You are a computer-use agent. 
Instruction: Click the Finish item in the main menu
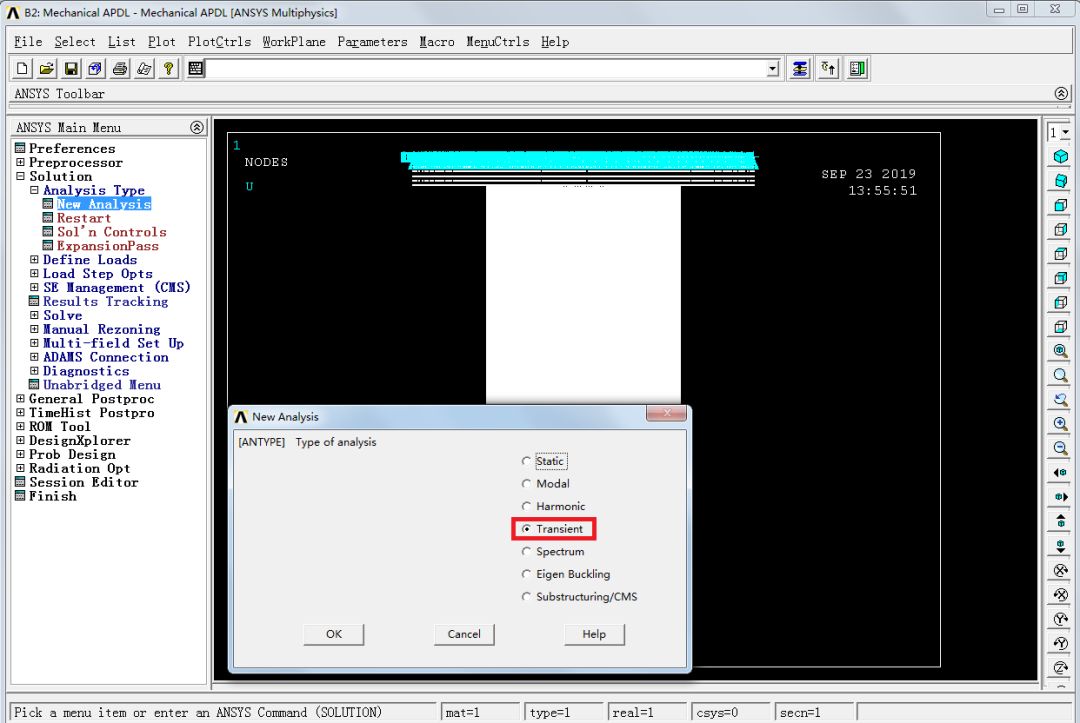(52, 496)
